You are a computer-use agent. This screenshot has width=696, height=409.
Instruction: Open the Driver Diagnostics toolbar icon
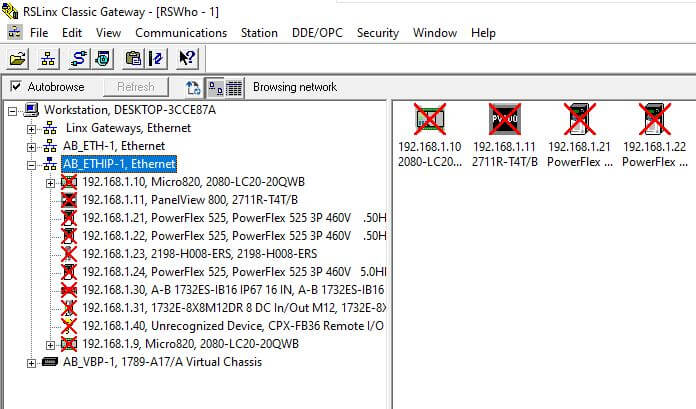(103, 59)
